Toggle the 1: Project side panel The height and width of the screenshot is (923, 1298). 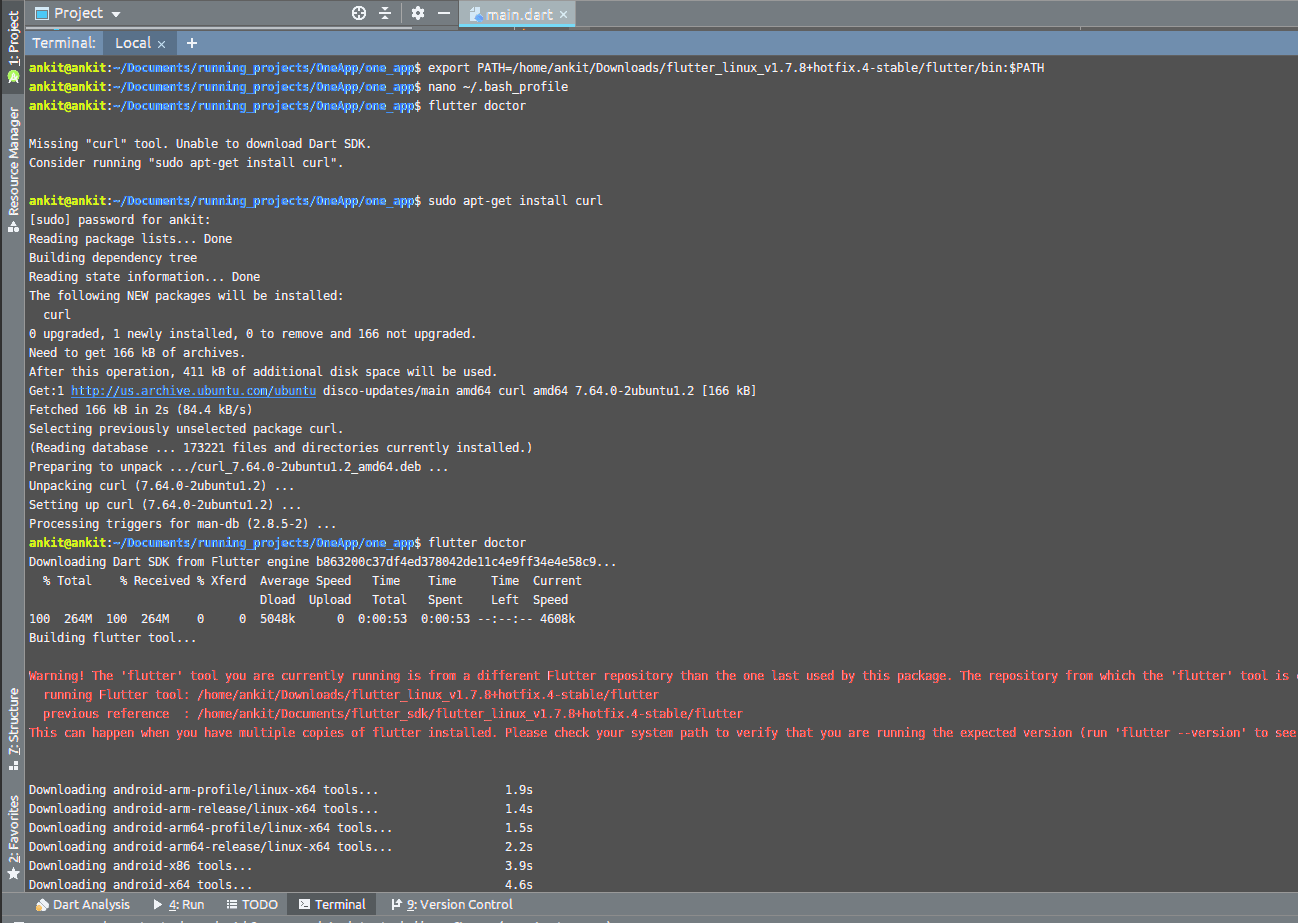[x=13, y=47]
